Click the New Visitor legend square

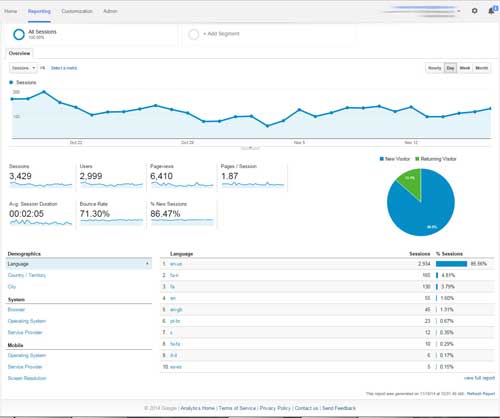[382, 159]
